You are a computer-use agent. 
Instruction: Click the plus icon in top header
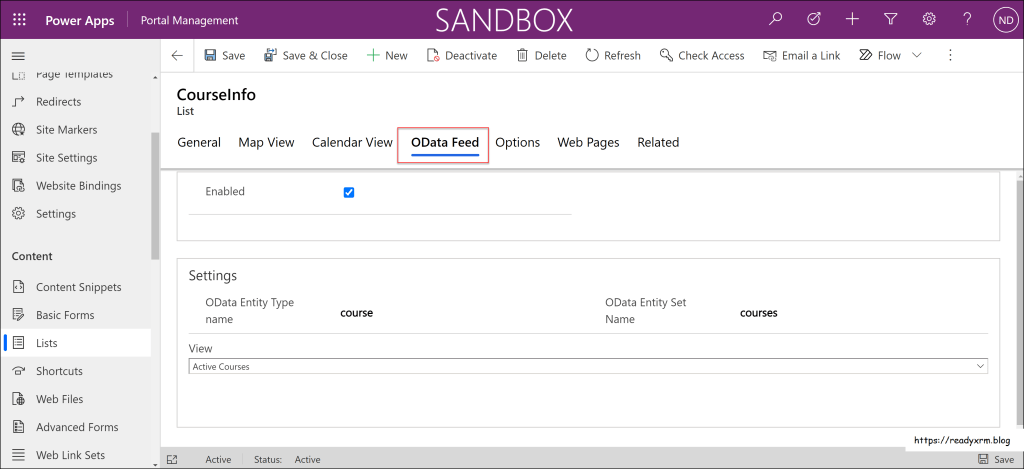click(x=852, y=19)
